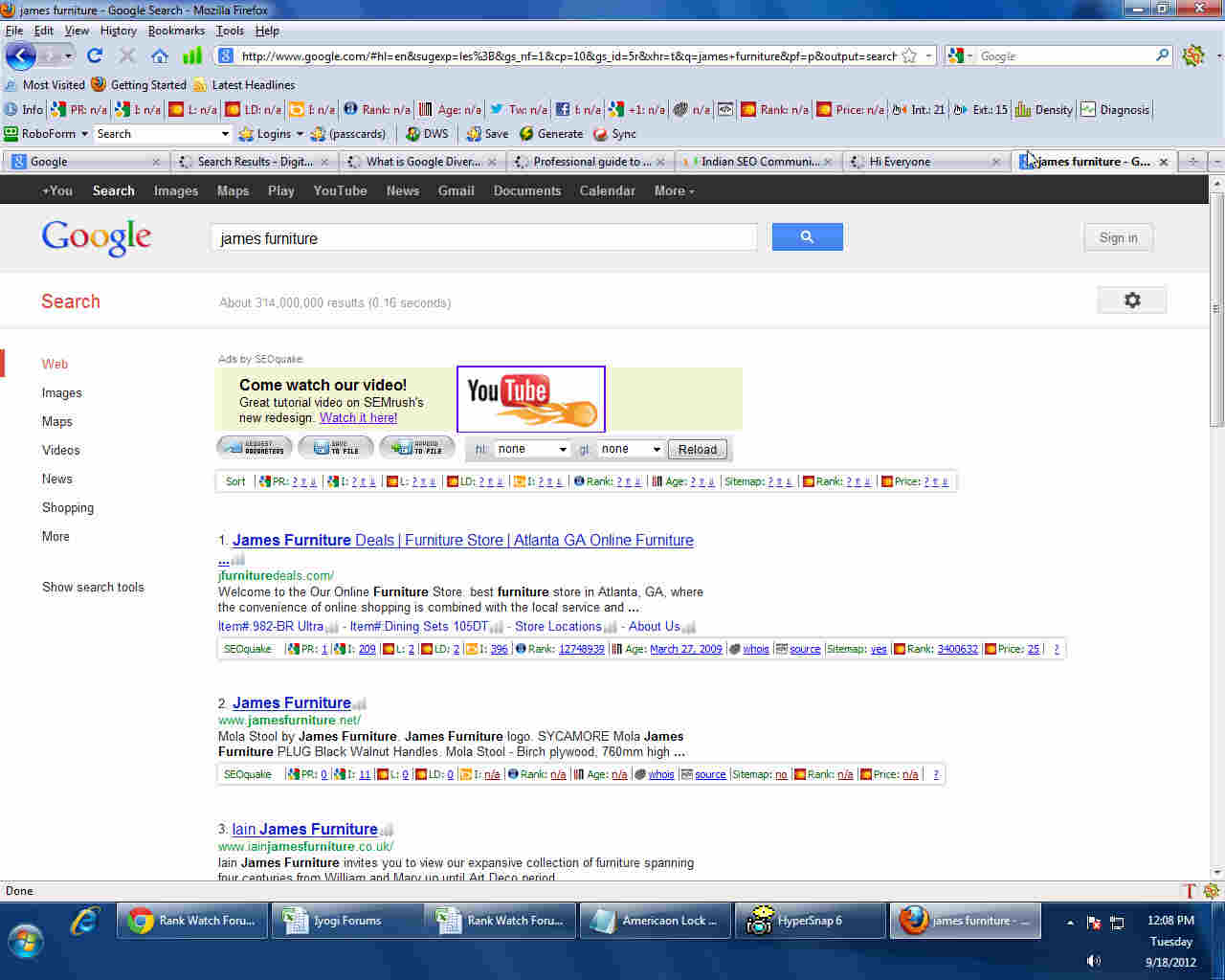Click the SEOquake Reload button
The height and width of the screenshot is (980, 1225).
click(698, 449)
